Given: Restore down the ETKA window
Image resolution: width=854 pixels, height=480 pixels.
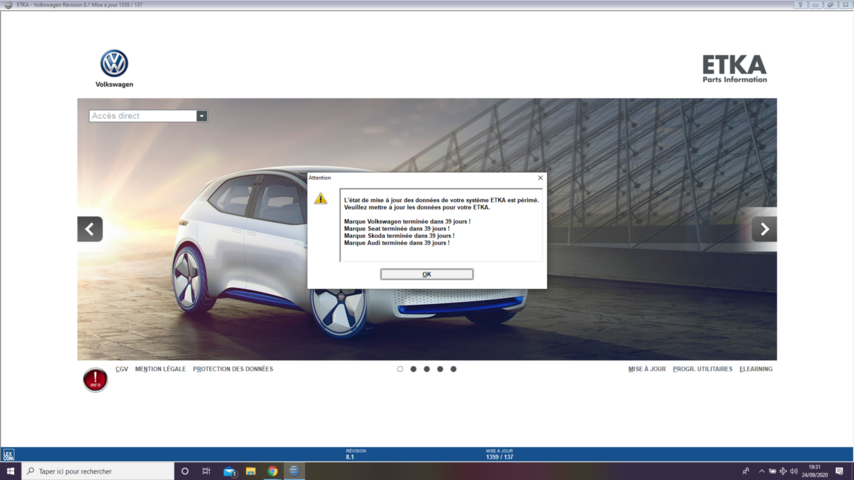Looking at the screenshot, I should coord(830,4).
